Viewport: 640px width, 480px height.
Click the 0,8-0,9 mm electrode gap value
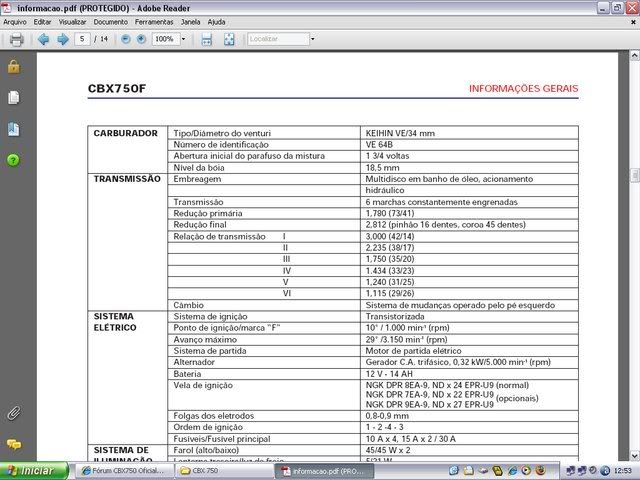387,416
